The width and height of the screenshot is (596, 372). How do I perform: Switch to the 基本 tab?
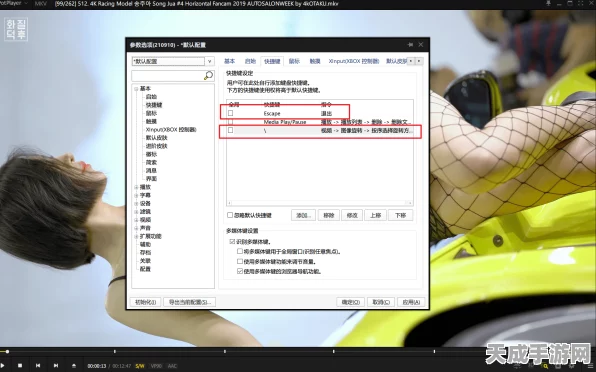tap(229, 61)
